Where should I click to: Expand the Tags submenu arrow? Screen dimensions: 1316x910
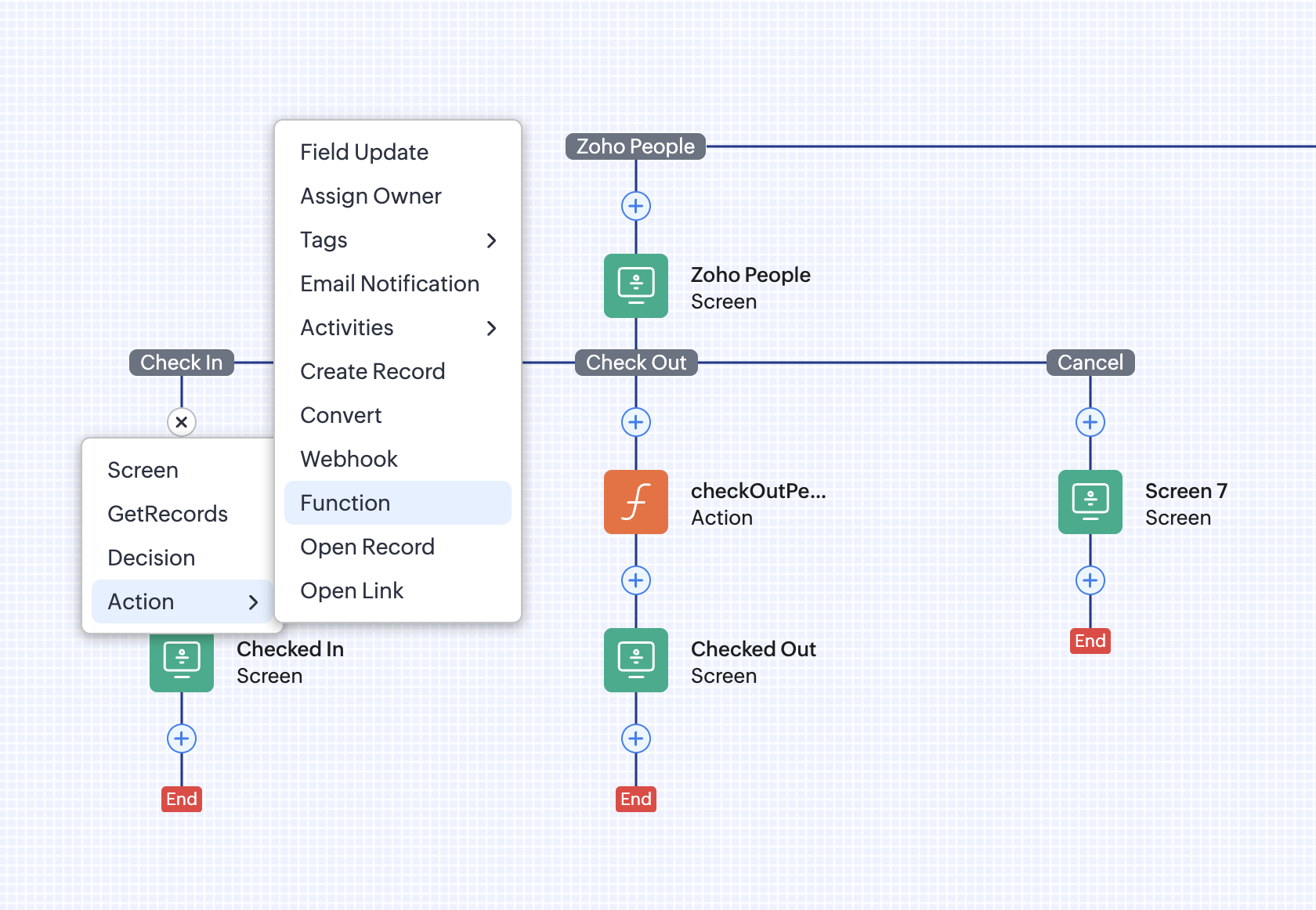pyautogui.click(x=492, y=240)
